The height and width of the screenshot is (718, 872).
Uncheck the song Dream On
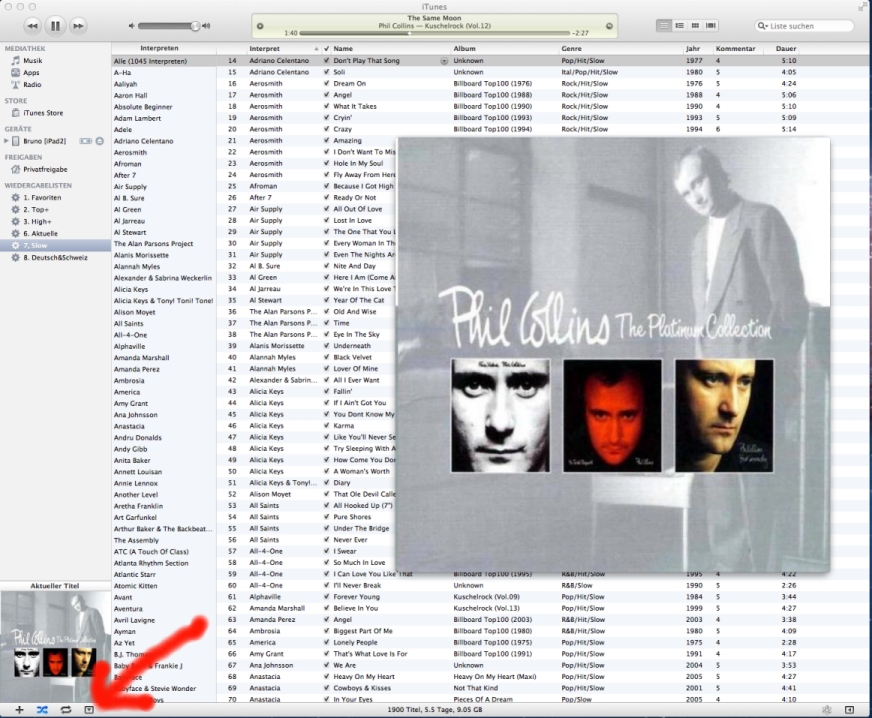pyautogui.click(x=326, y=84)
